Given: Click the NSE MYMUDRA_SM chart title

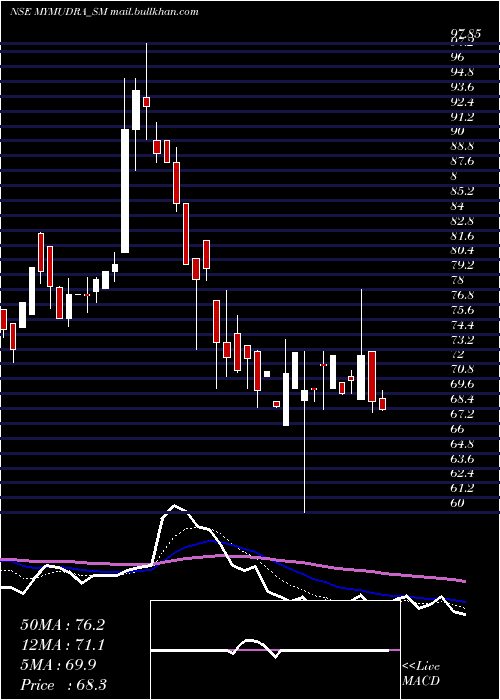Looking at the screenshot, I should (58, 12).
